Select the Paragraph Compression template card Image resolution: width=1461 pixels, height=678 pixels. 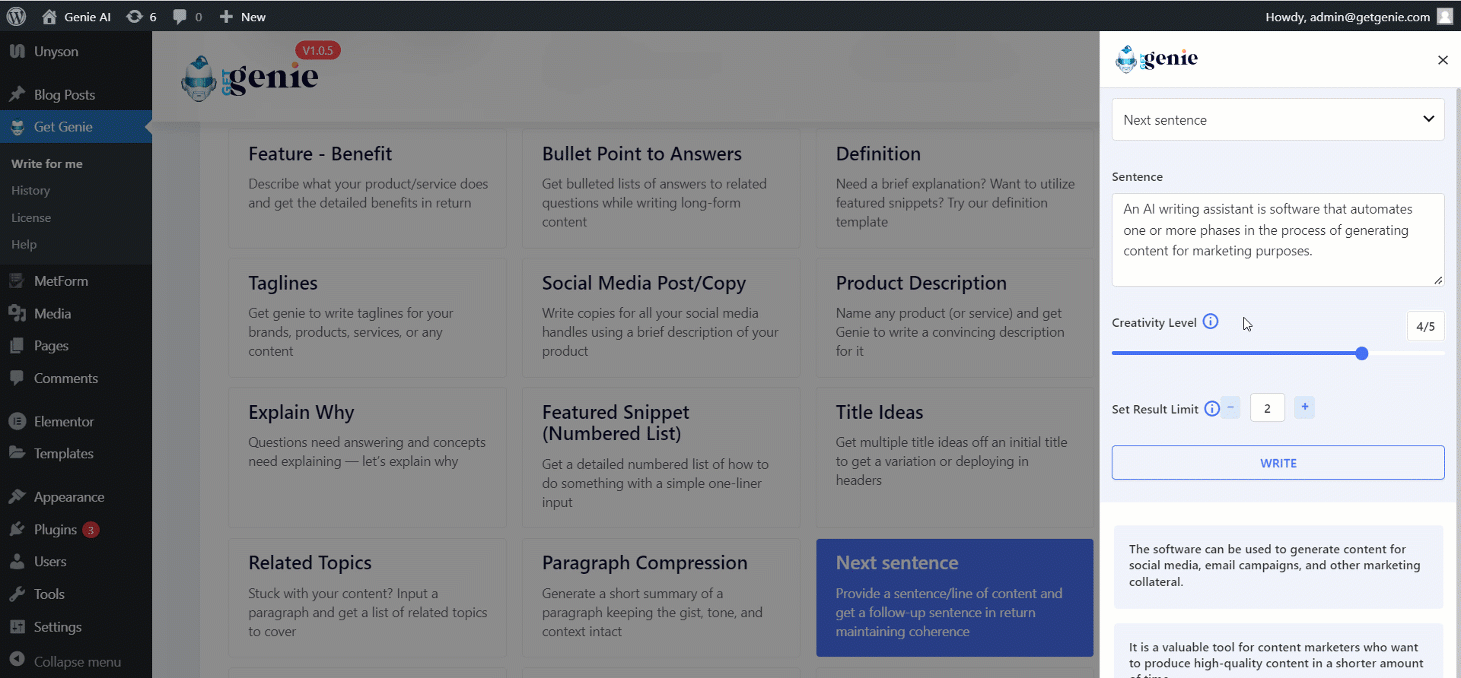pyautogui.click(x=661, y=598)
